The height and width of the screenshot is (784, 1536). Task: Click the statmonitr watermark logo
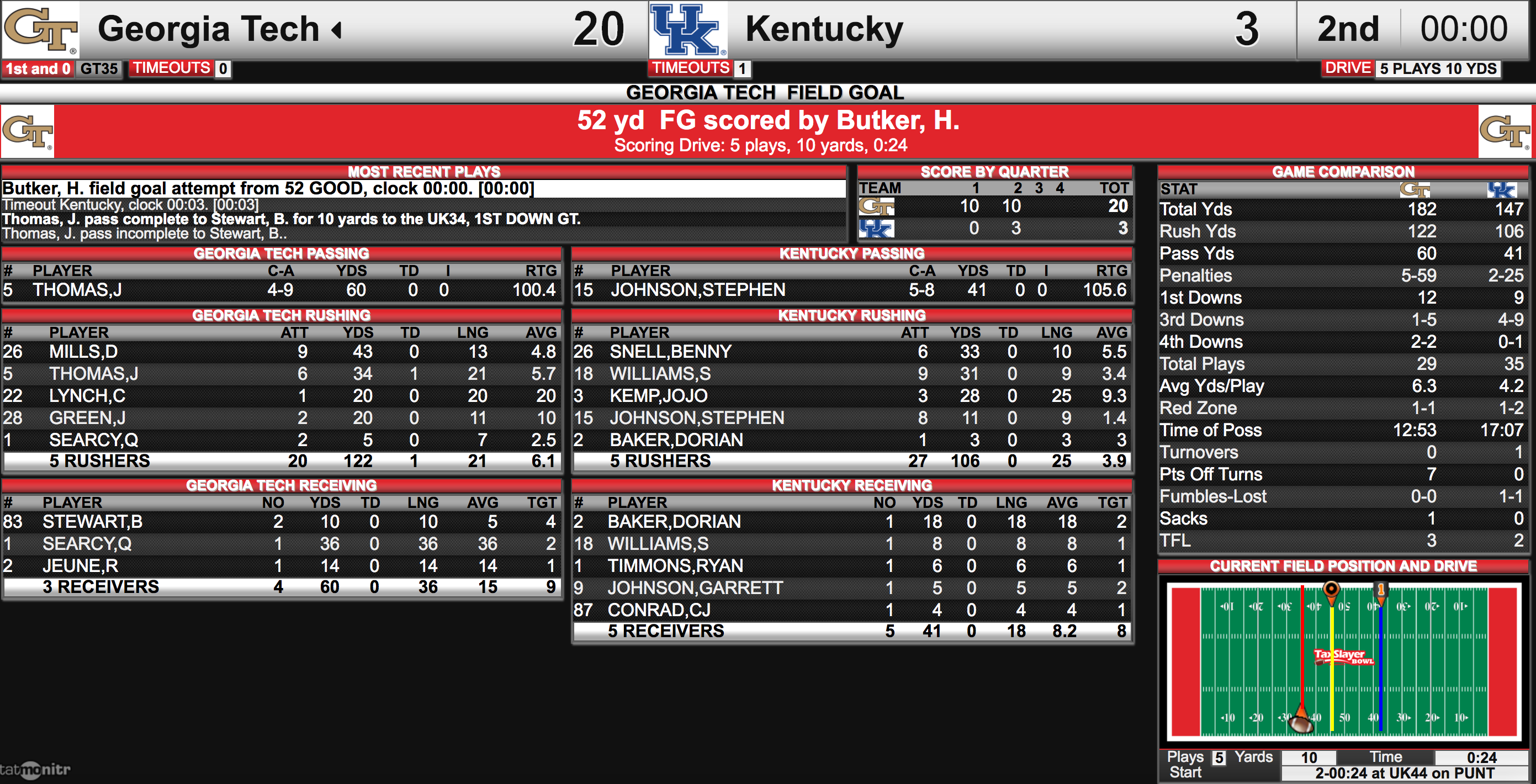35,769
